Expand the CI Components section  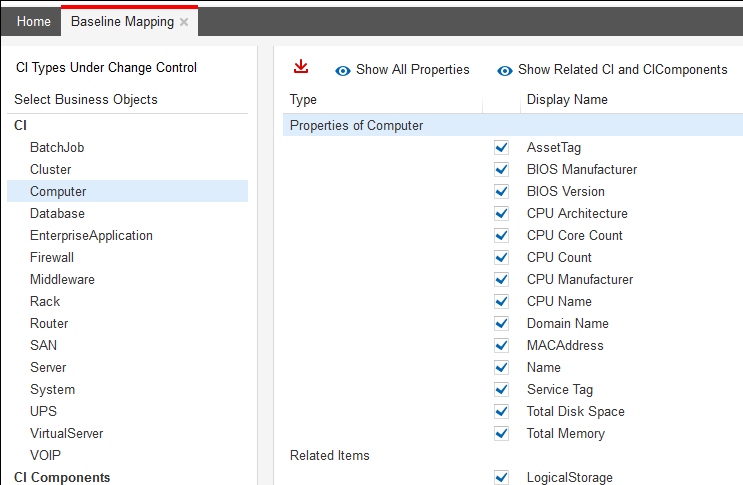click(62, 477)
